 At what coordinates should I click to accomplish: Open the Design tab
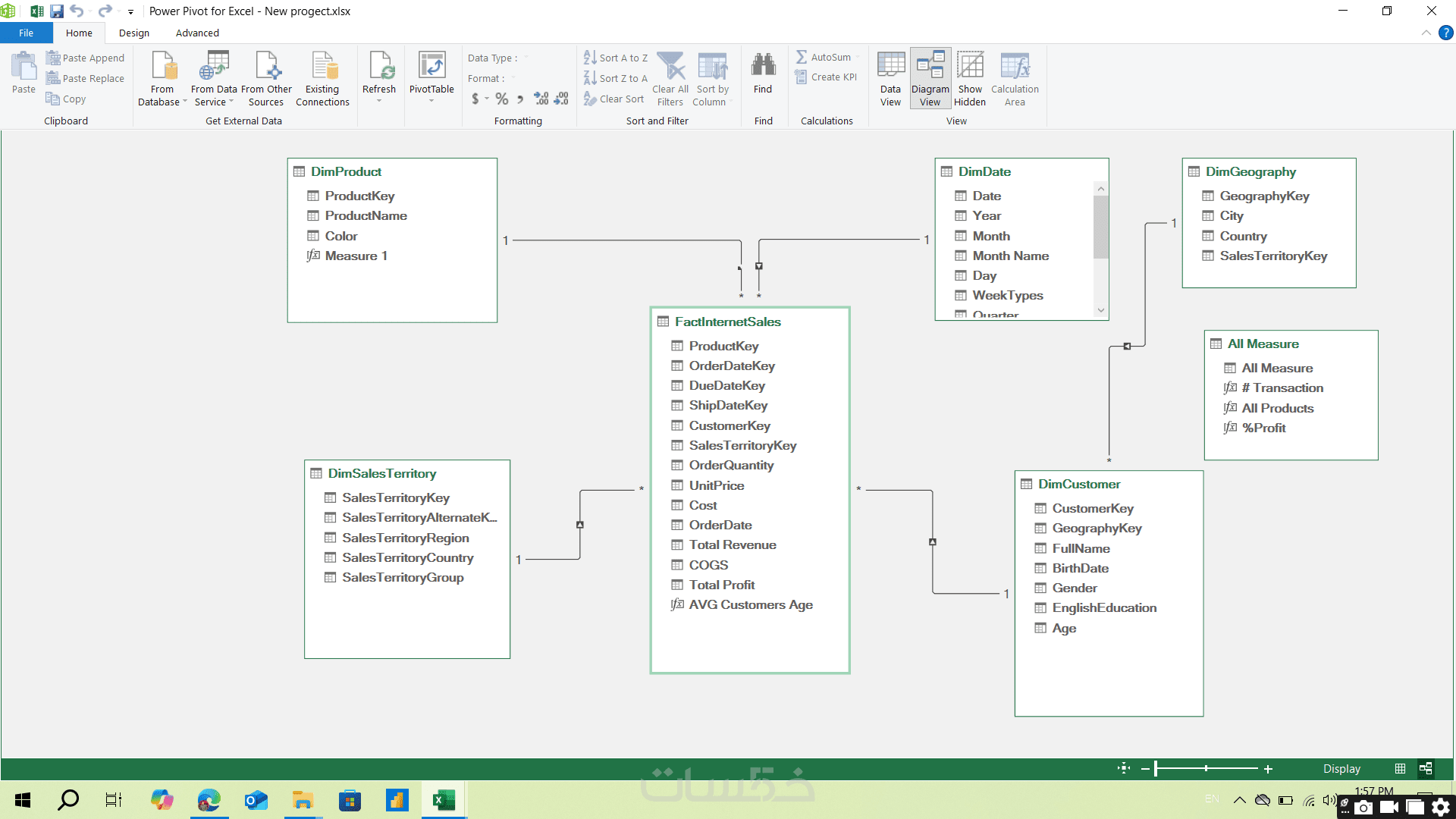[x=134, y=33]
